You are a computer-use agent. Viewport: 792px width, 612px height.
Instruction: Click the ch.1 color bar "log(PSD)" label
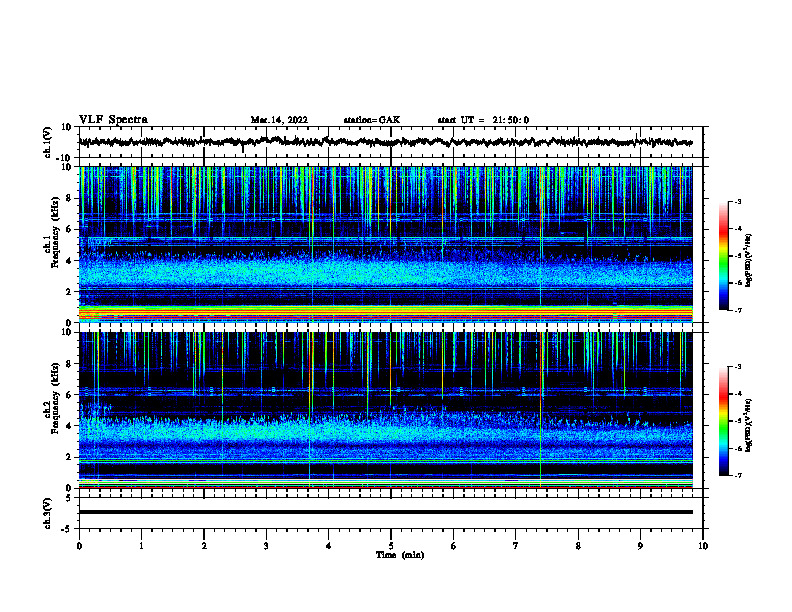tap(749, 261)
